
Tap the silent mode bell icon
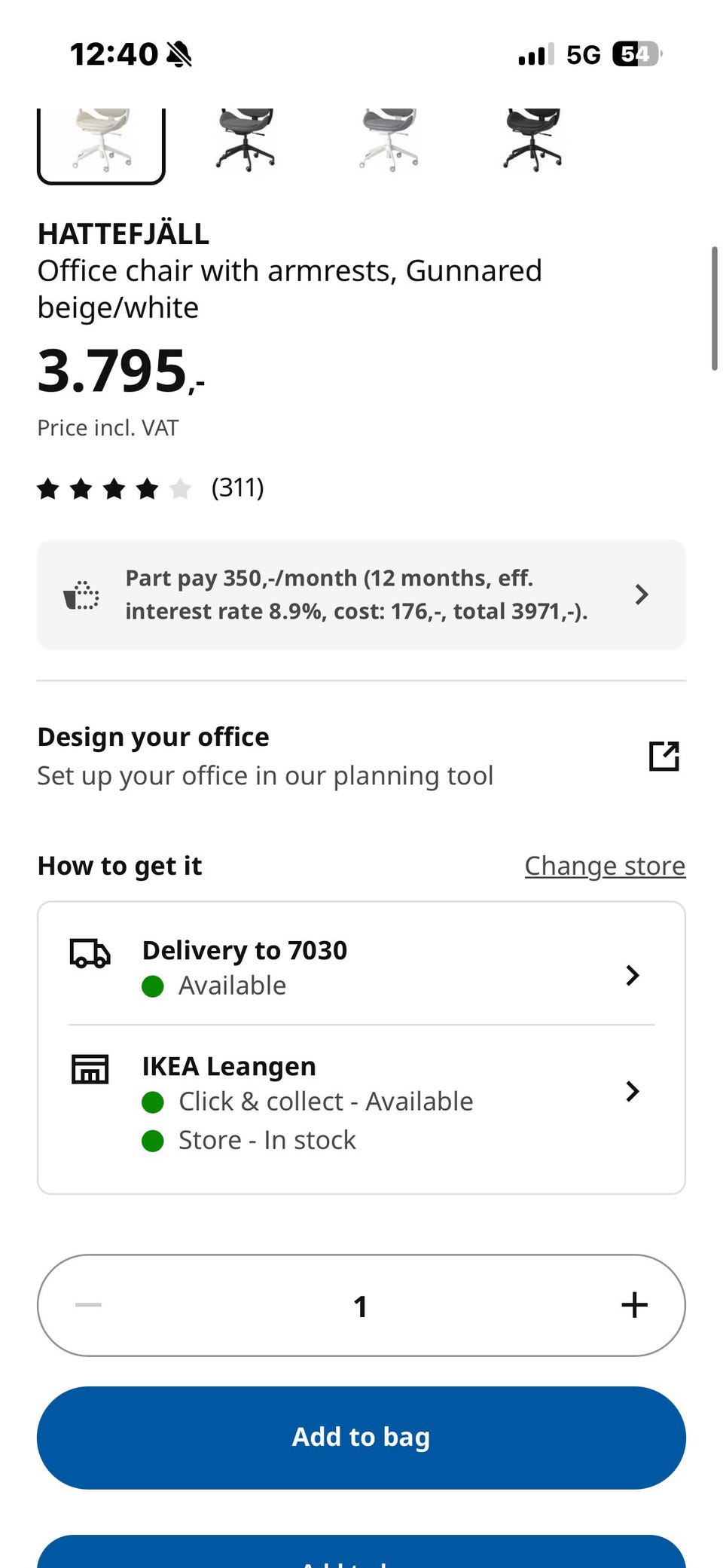pyautogui.click(x=179, y=54)
